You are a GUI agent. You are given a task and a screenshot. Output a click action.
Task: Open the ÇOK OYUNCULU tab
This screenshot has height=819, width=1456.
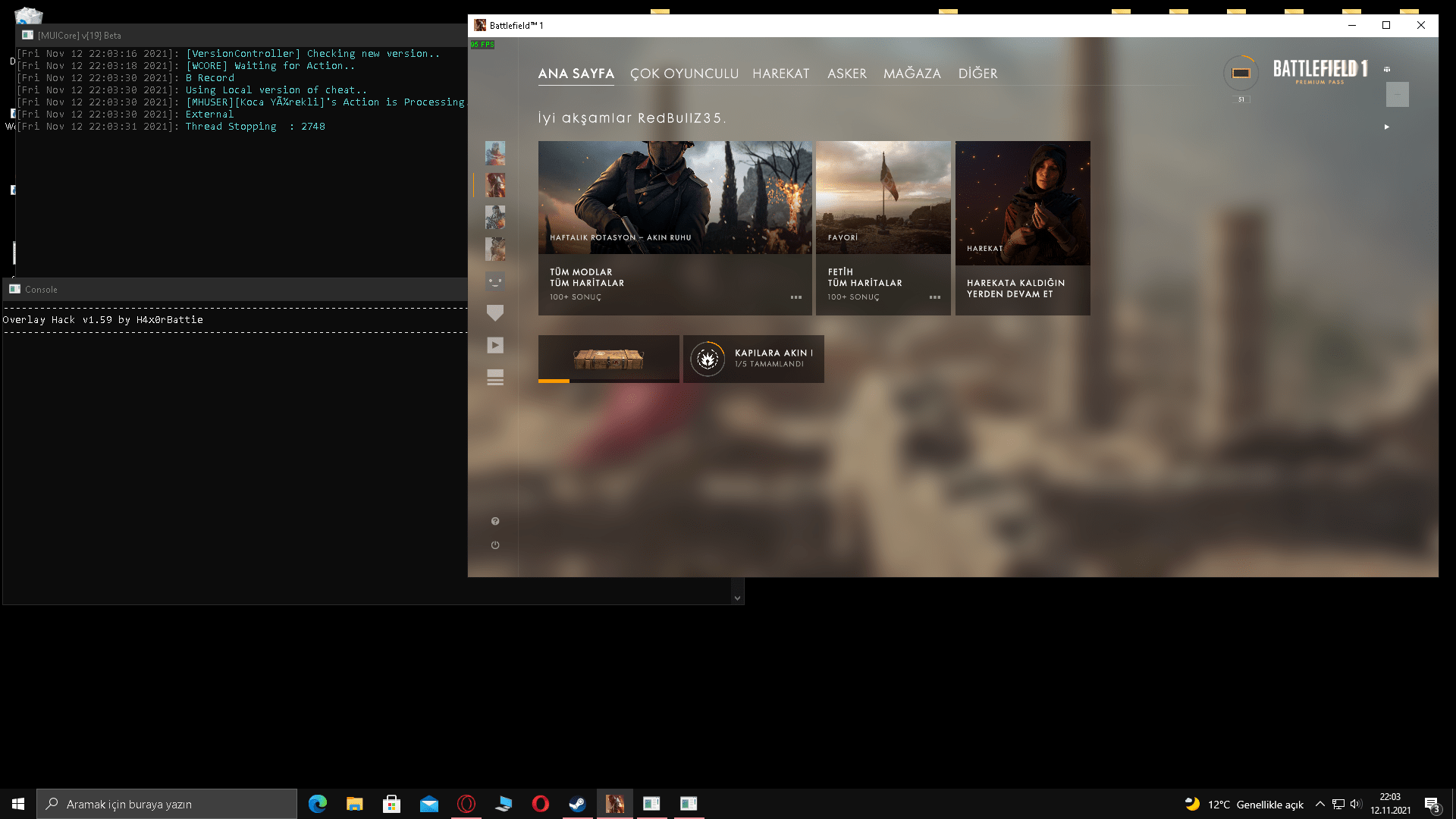684,74
